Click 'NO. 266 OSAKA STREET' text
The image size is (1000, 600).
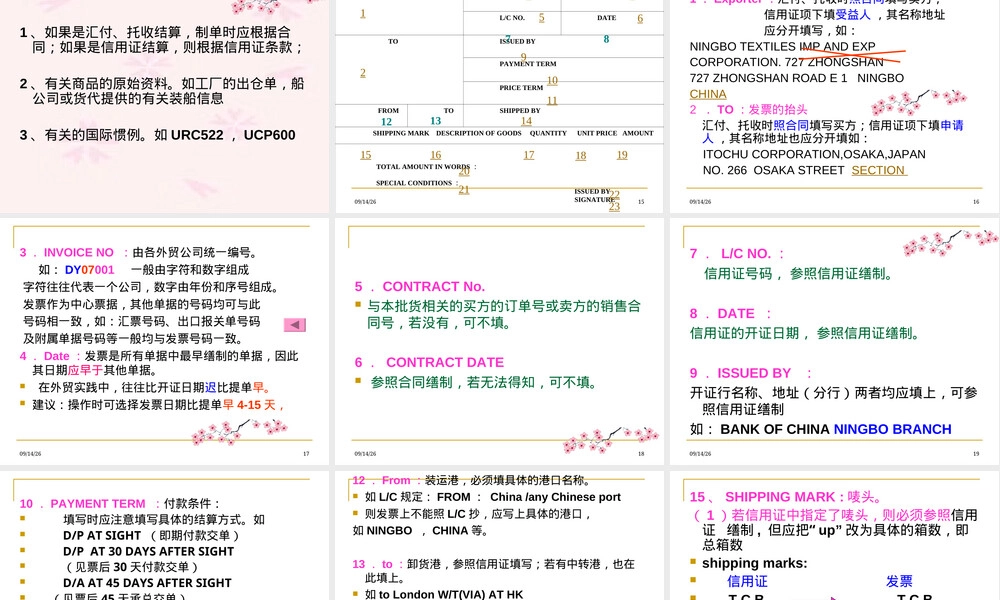[x=774, y=170]
